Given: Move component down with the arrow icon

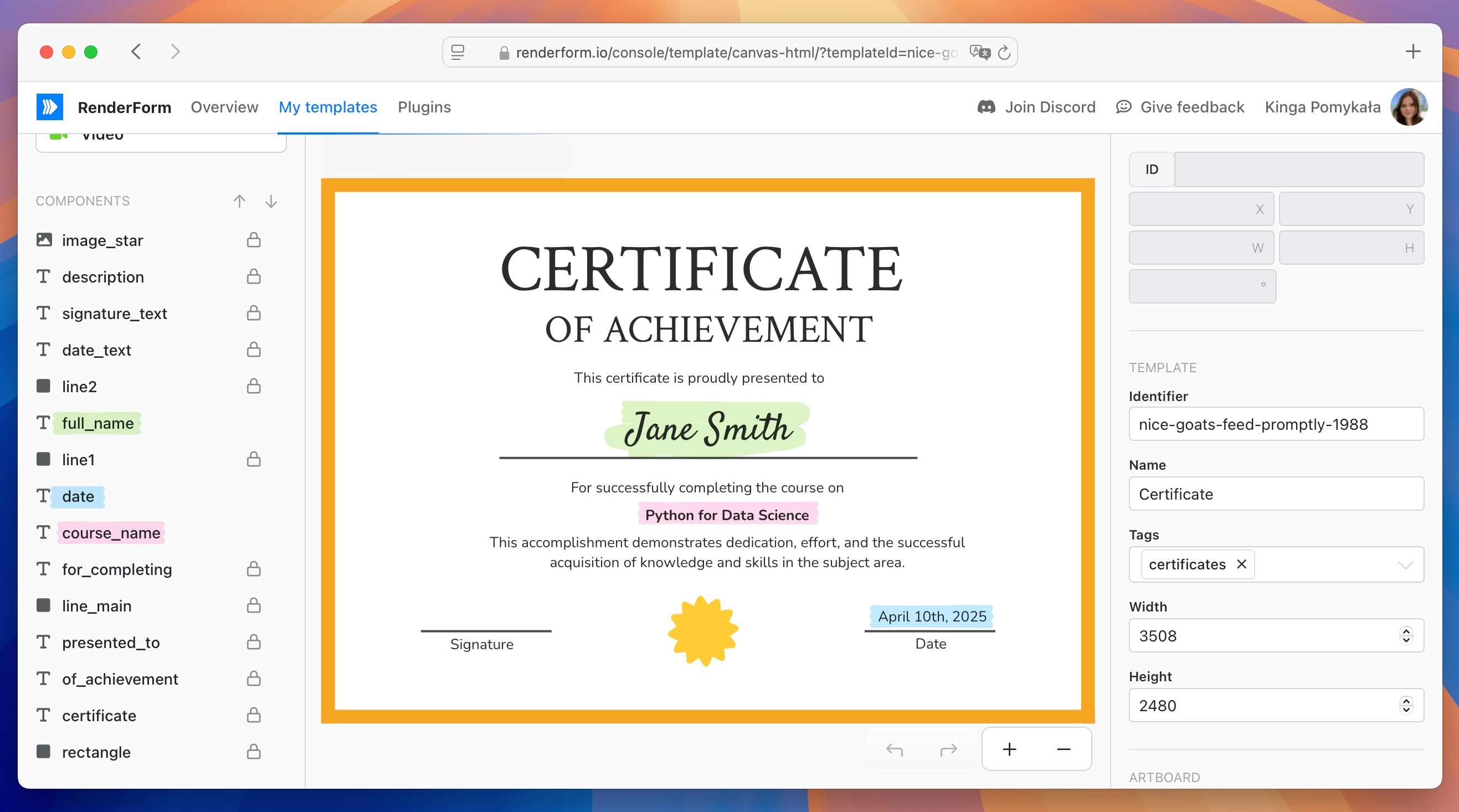Looking at the screenshot, I should 271,201.
